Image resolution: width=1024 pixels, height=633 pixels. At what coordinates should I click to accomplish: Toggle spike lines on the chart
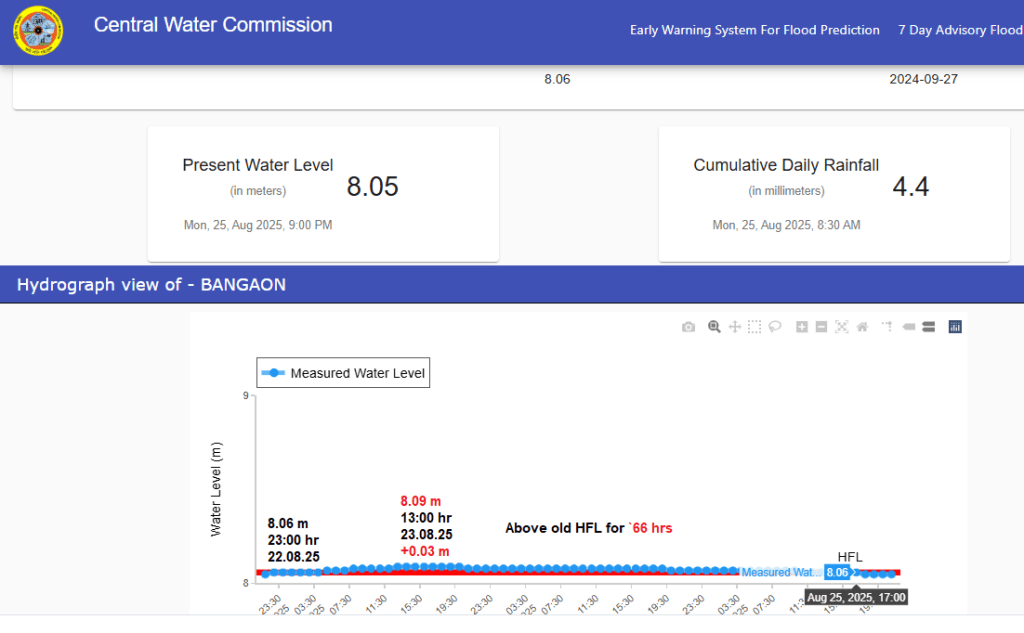tap(886, 327)
